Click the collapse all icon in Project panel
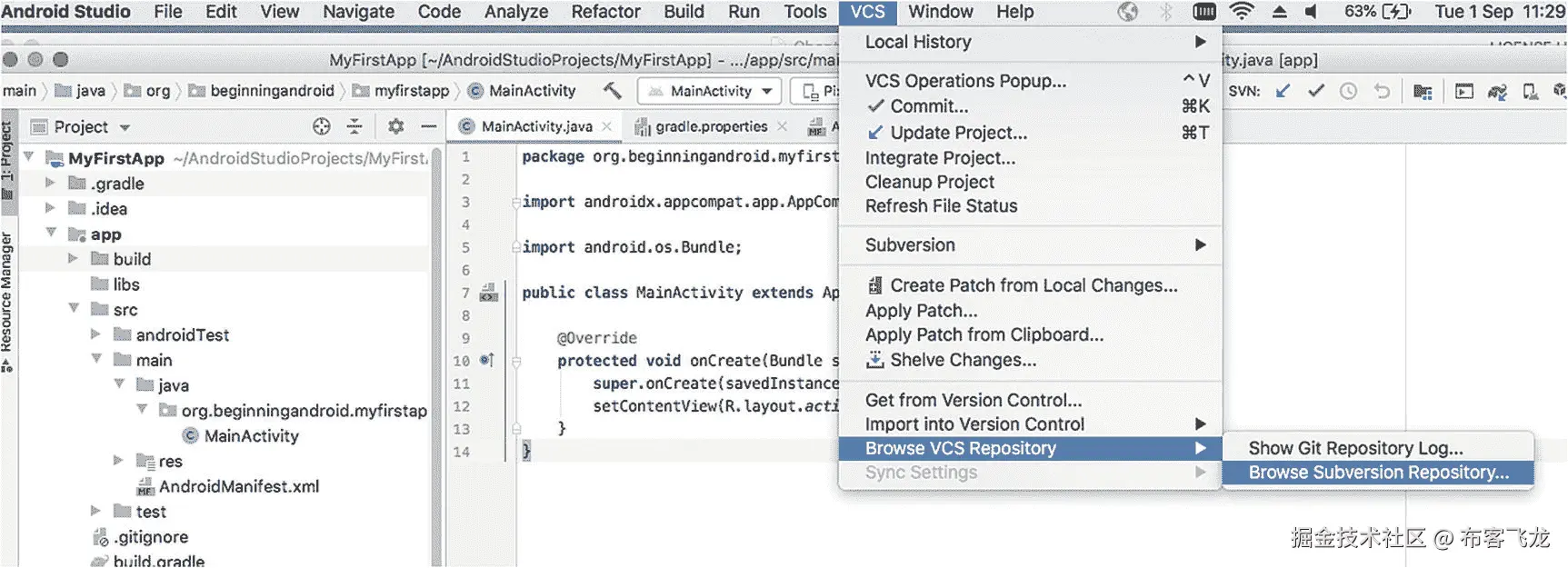This screenshot has height=568, width=1568. (x=355, y=126)
